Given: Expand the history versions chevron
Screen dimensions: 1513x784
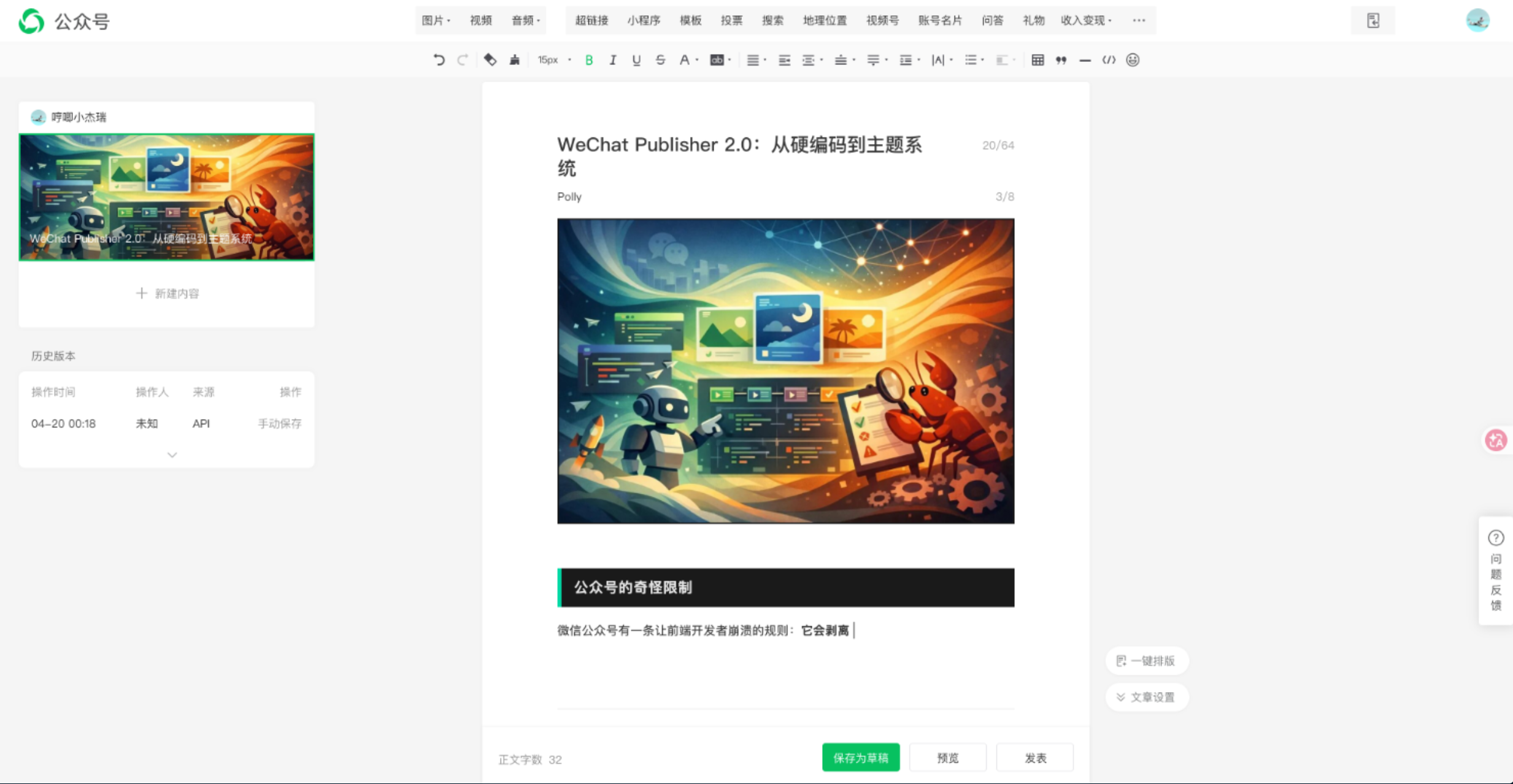Looking at the screenshot, I should coord(172,455).
